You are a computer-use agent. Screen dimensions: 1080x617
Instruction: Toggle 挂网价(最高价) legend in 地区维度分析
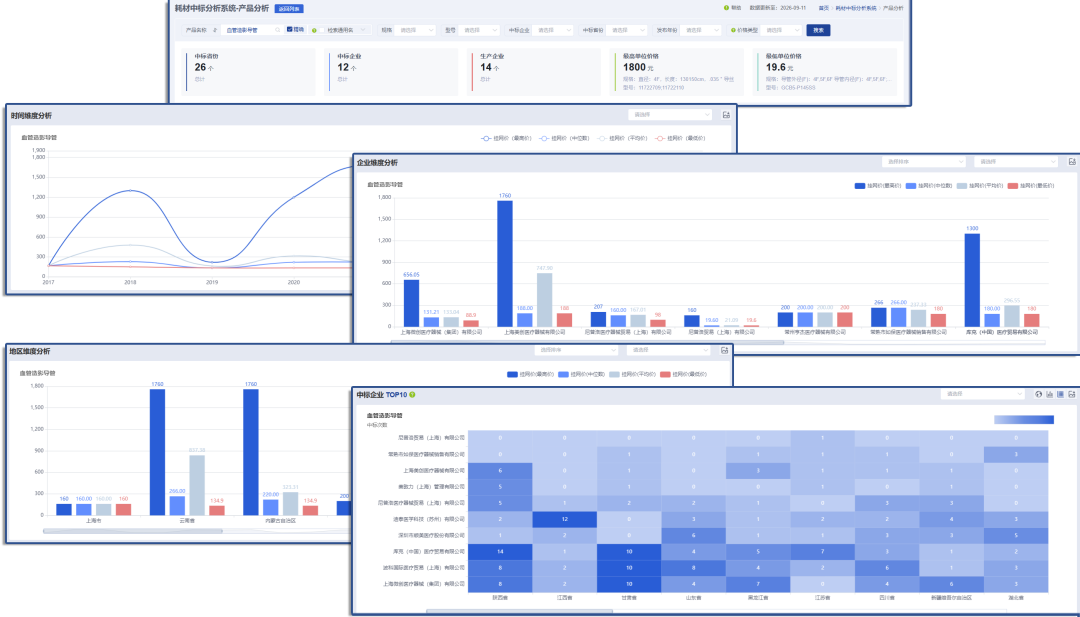pos(530,375)
